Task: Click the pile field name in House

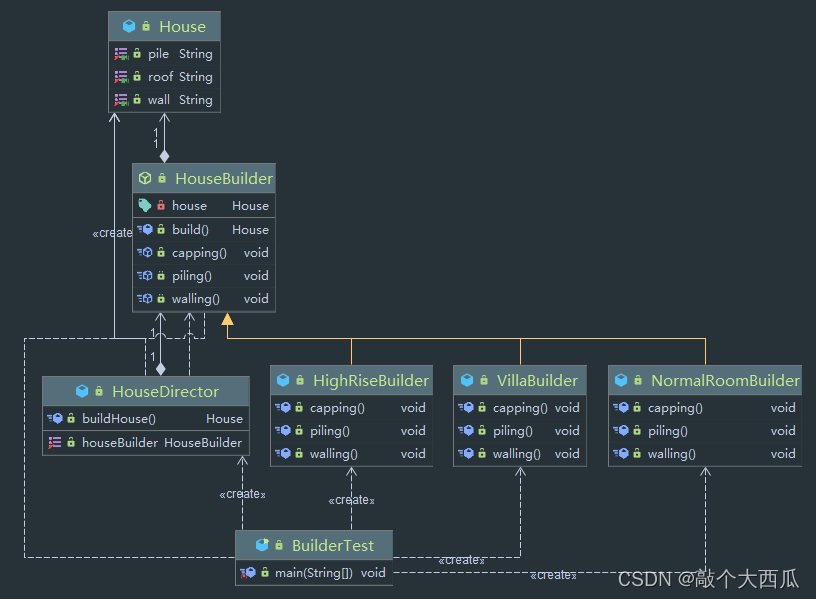Action: 158,54
